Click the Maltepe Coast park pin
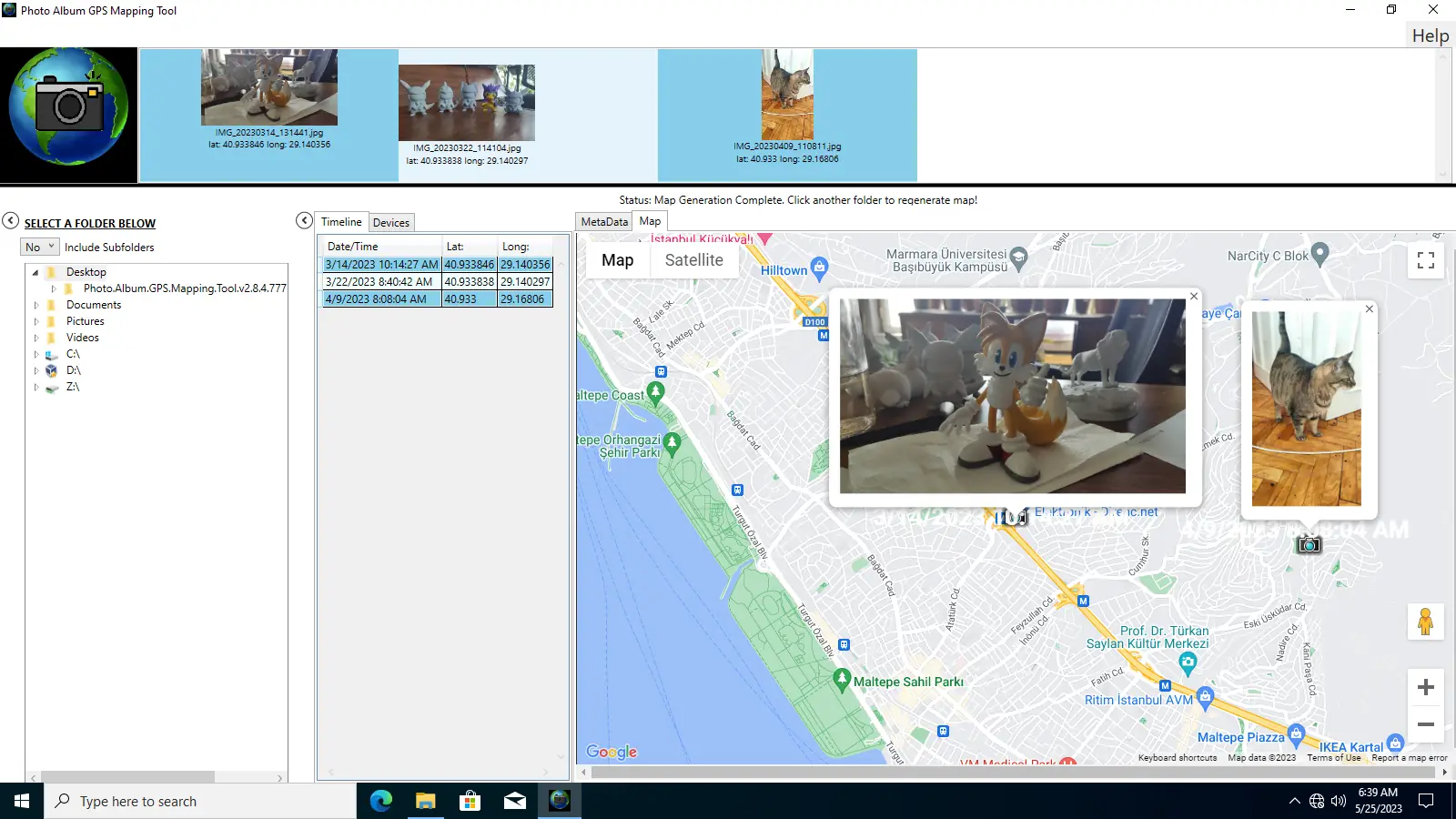 pyautogui.click(x=655, y=393)
